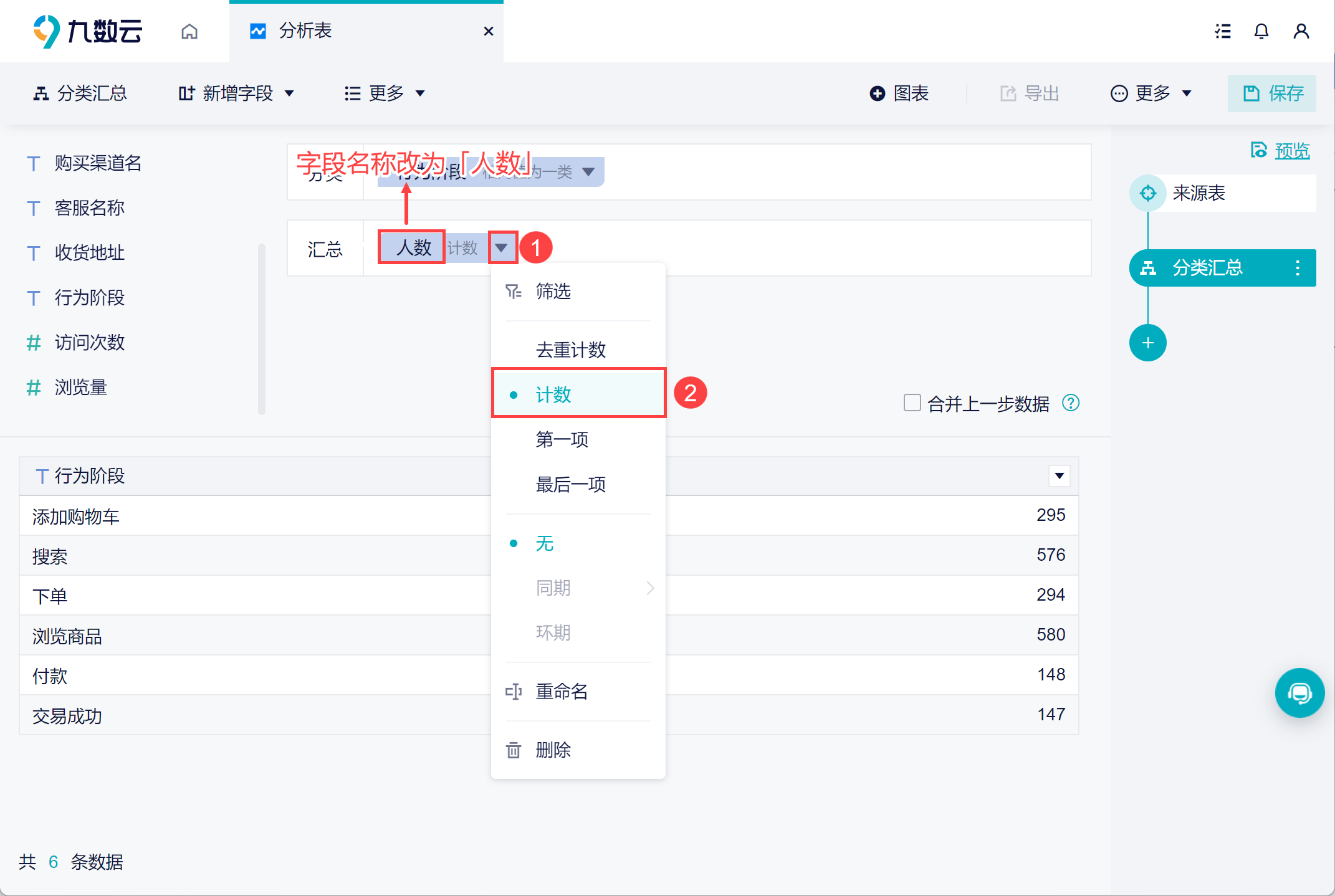Image resolution: width=1335 pixels, height=896 pixels.
Task: Open the result table column dropdown arrow
Action: (x=1059, y=476)
